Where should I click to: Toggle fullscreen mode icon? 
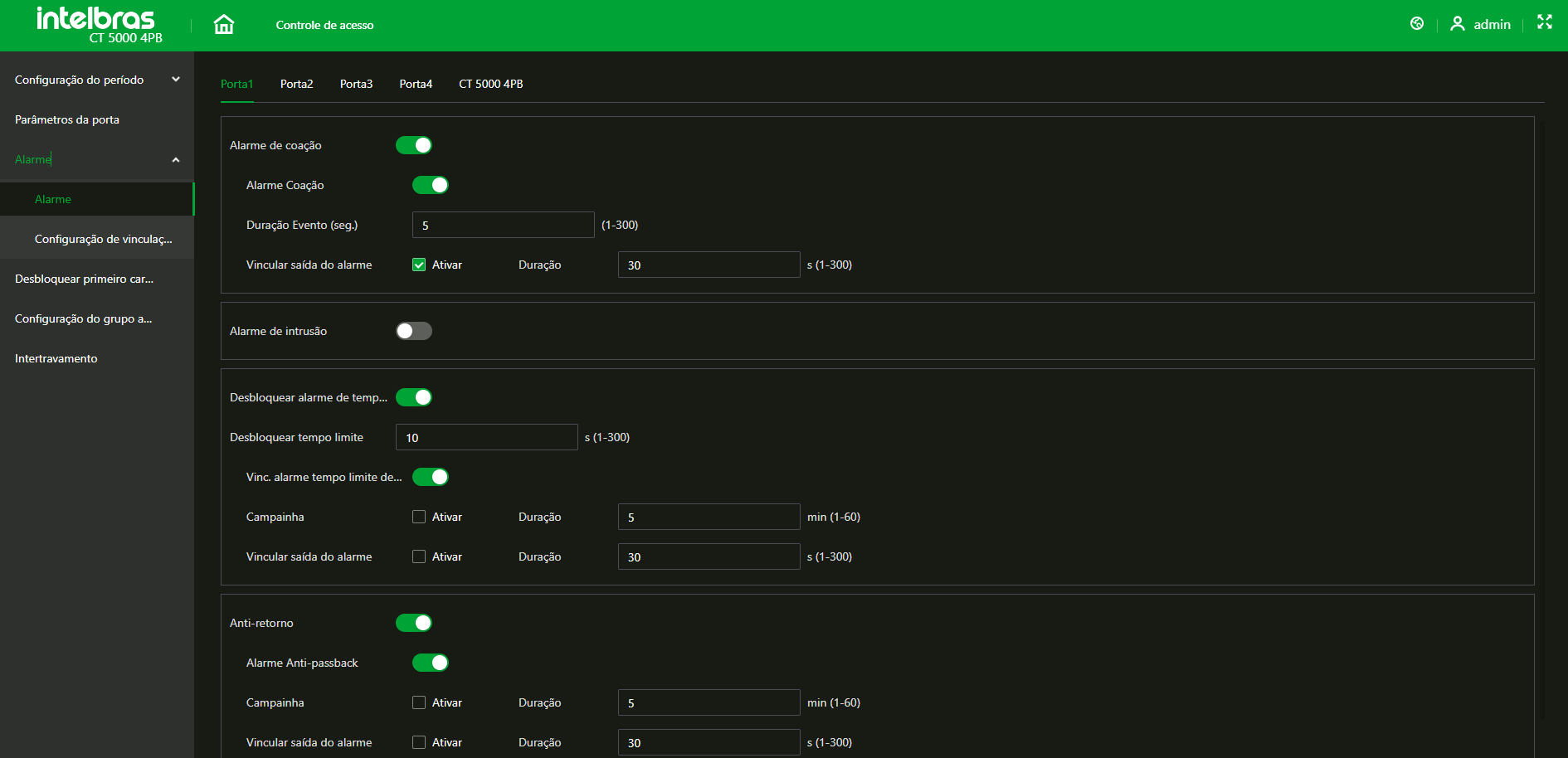tap(1544, 22)
